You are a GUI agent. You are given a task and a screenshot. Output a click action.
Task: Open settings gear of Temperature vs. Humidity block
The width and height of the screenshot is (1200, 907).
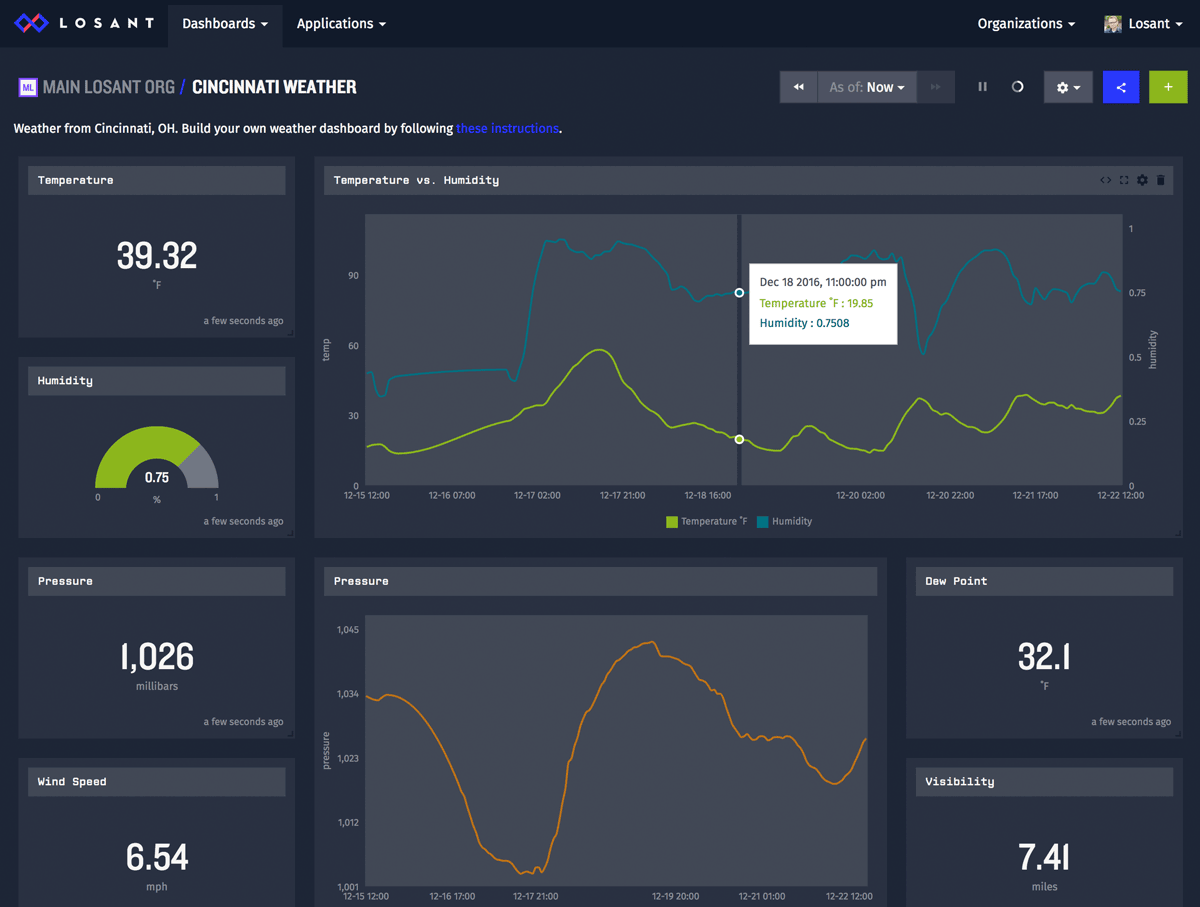(x=1142, y=180)
